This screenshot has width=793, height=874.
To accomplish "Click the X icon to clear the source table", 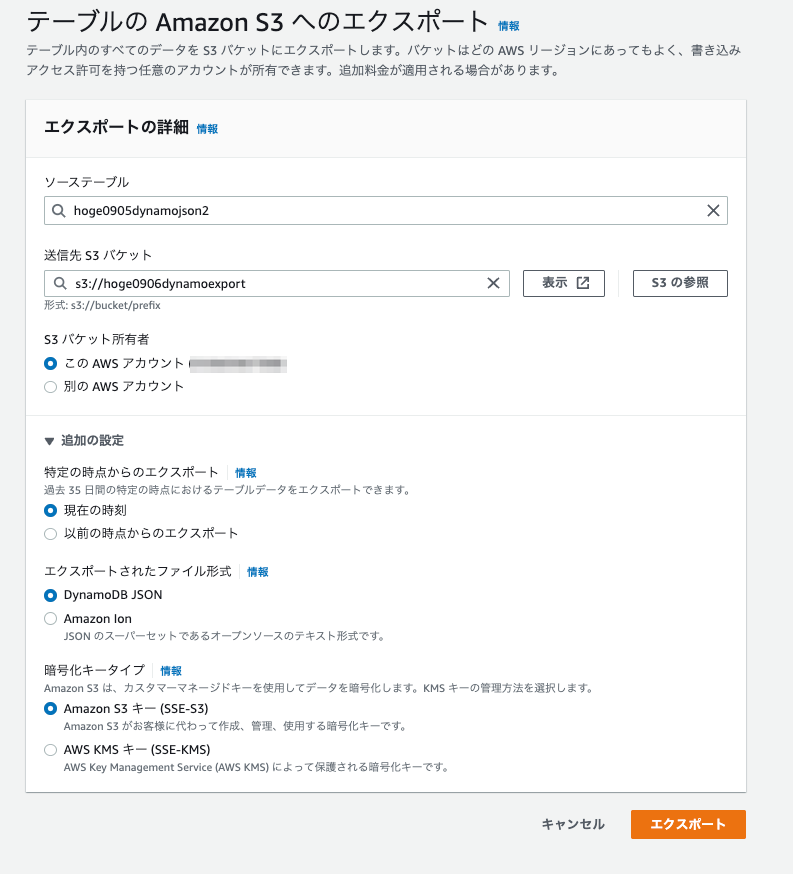I will [713, 210].
